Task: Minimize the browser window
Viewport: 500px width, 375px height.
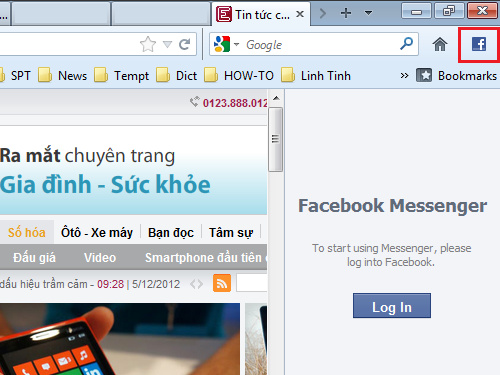Action: [416, 11]
